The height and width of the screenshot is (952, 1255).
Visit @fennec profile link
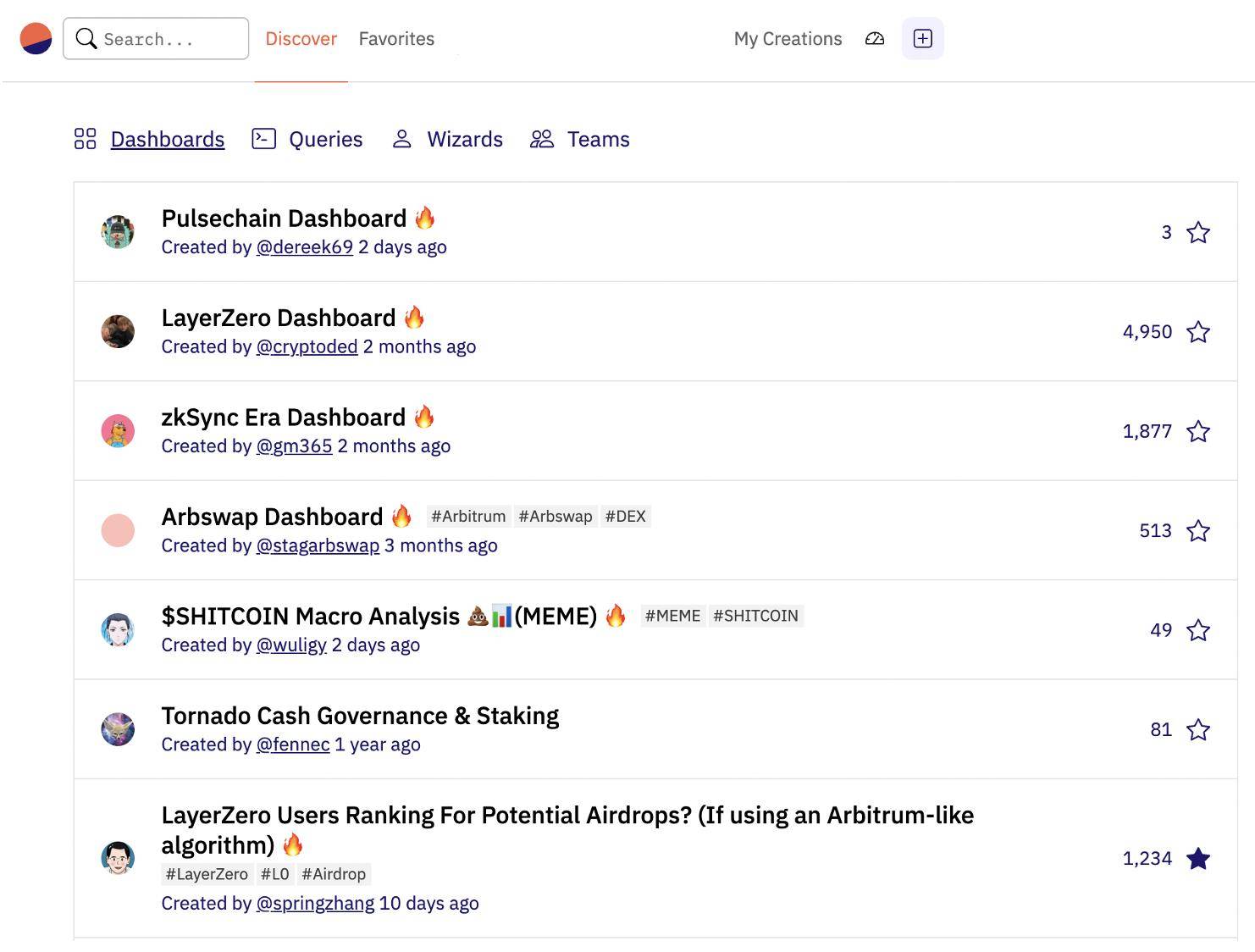tap(293, 744)
